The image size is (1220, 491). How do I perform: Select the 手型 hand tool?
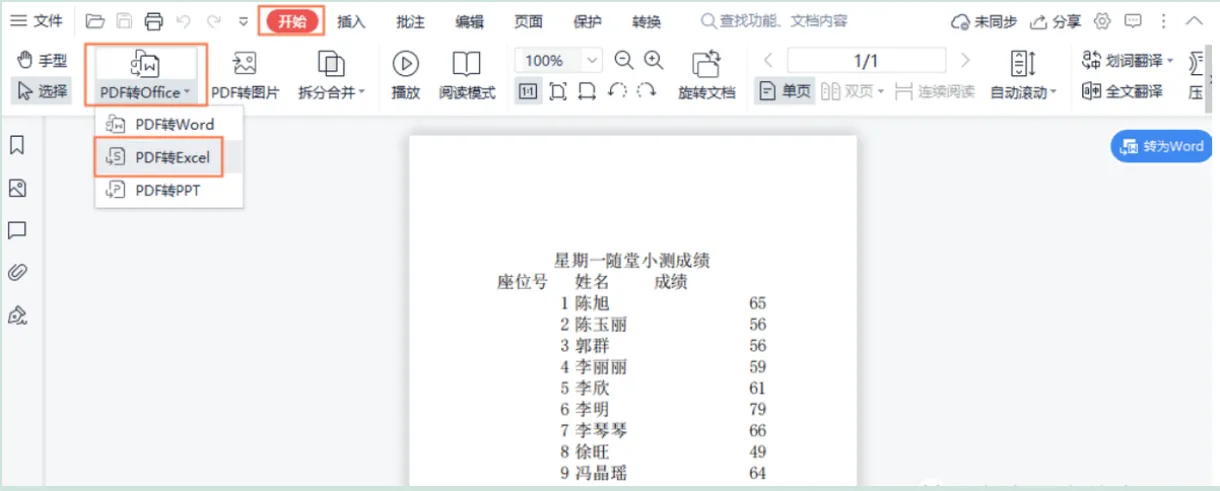click(x=43, y=60)
